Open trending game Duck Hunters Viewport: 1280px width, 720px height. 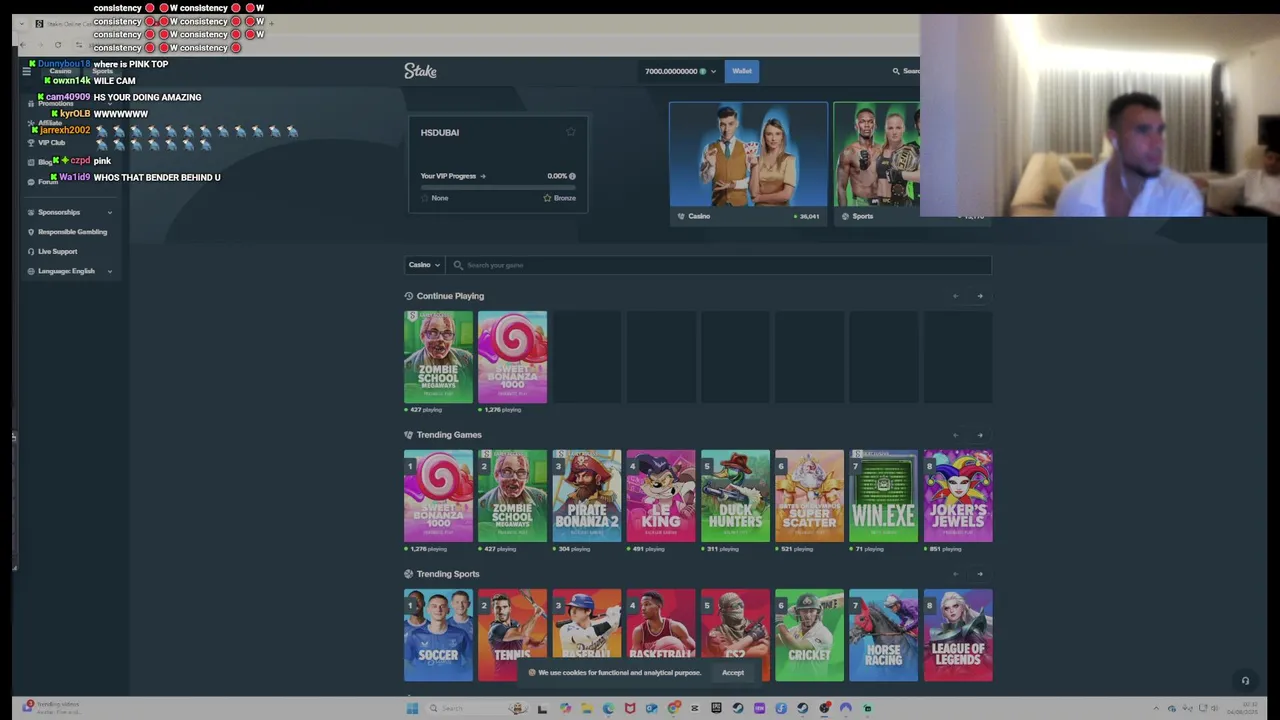pos(735,496)
